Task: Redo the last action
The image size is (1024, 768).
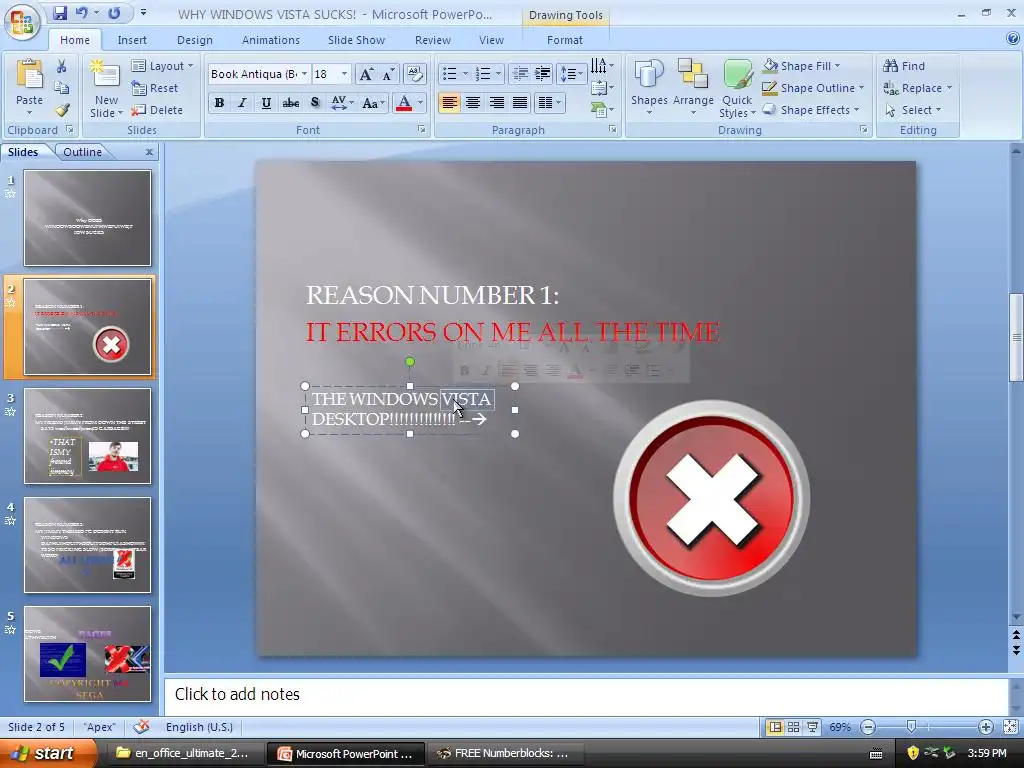Action: (114, 13)
